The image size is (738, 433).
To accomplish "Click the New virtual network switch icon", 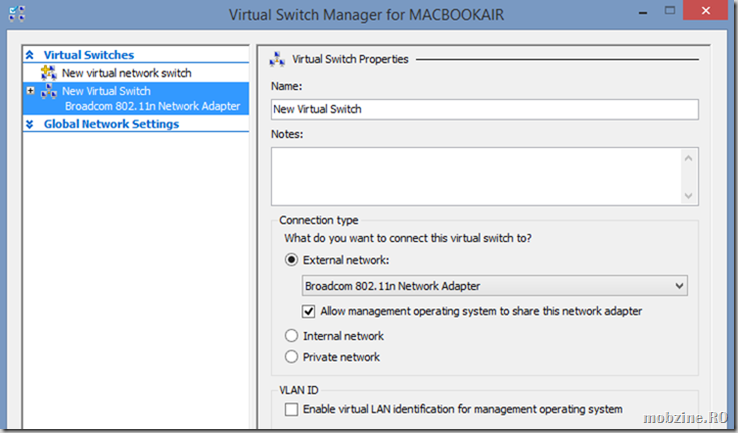I will point(48,73).
